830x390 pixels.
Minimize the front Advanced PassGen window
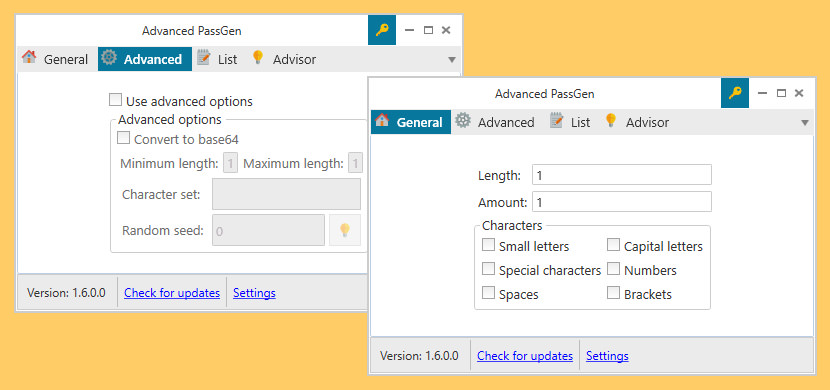click(x=762, y=94)
